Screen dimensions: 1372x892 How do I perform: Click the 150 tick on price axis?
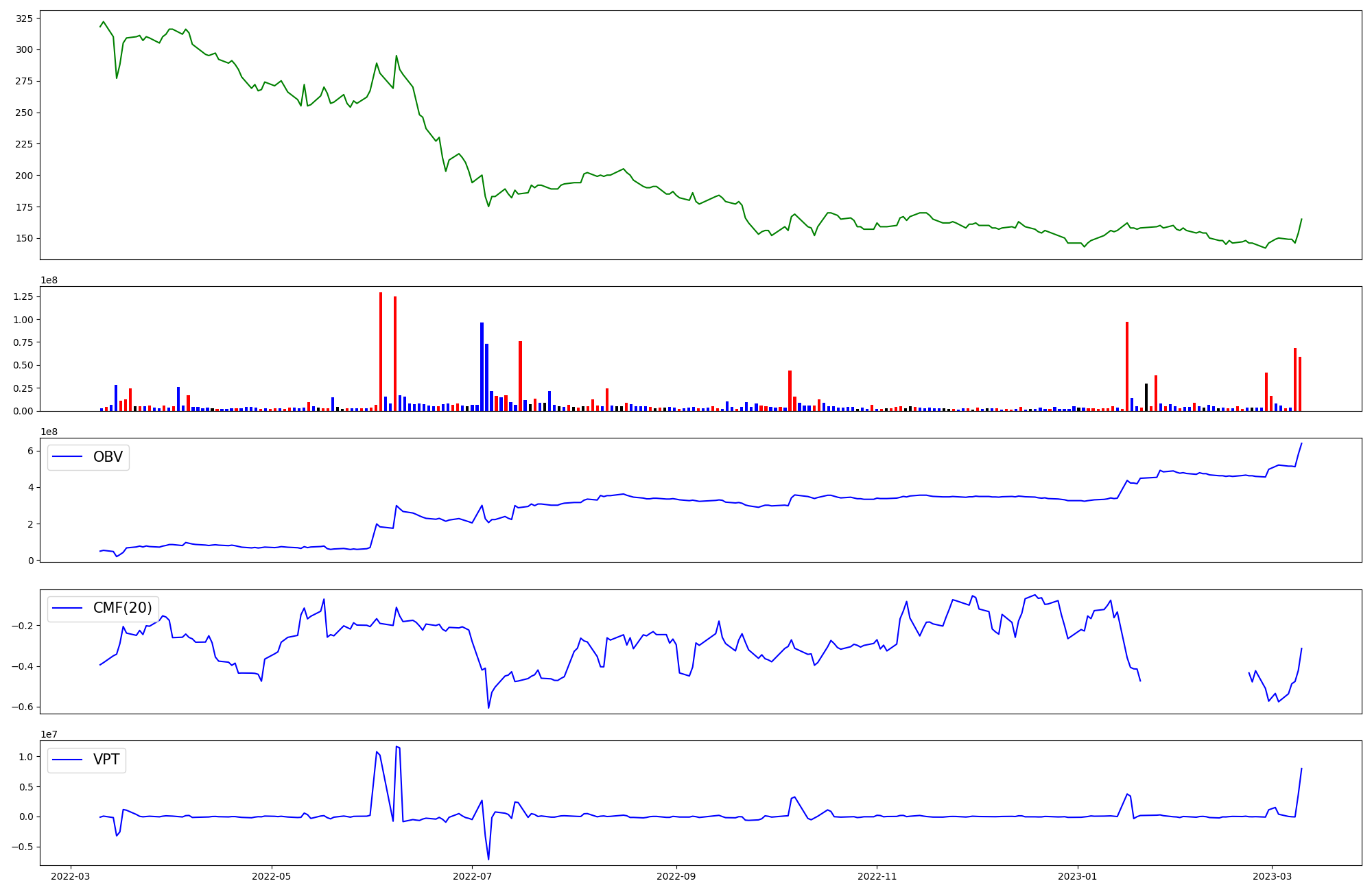pyautogui.click(x=24, y=239)
